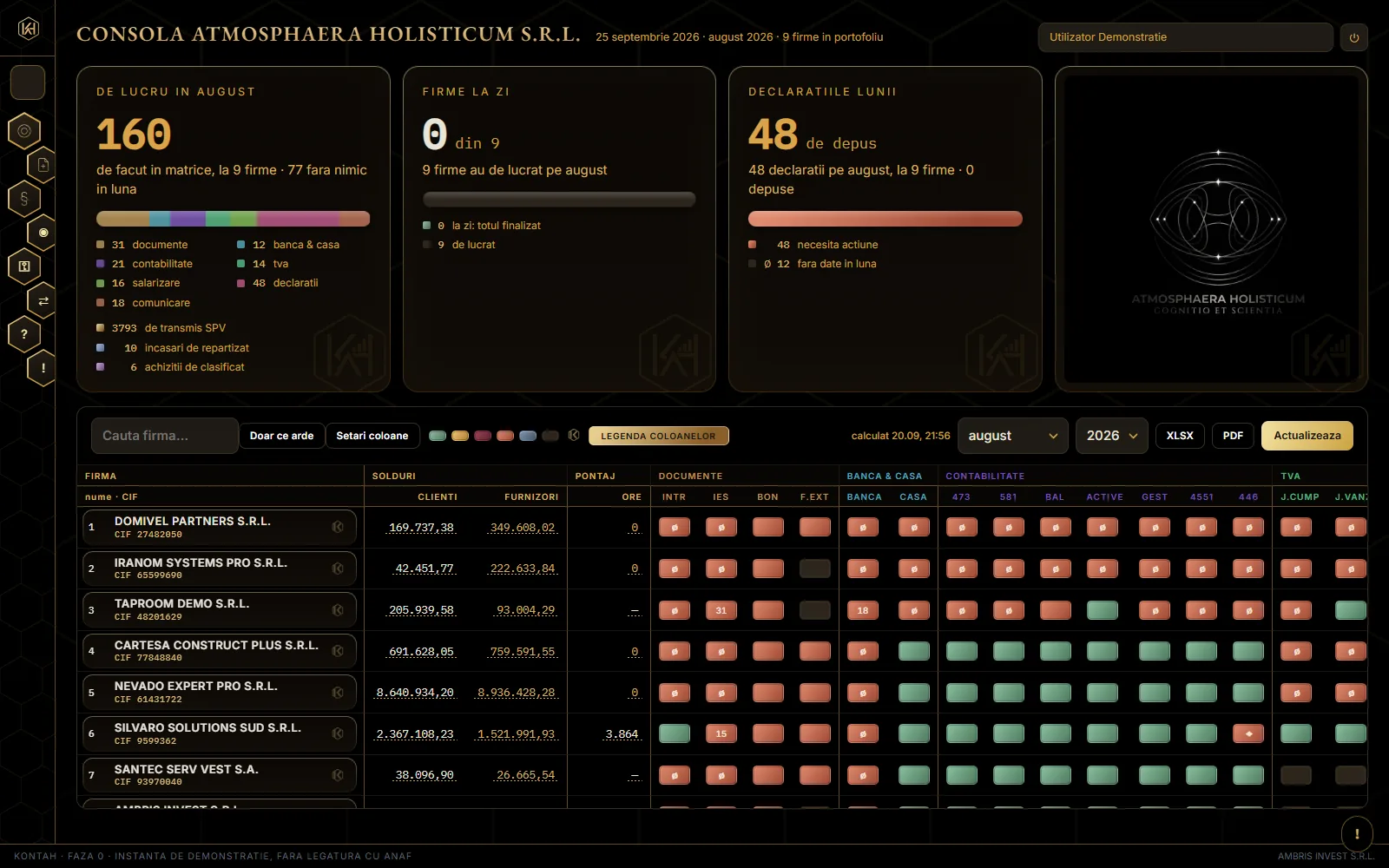Open the 'Utilizator Demonstratie' user selector
The height and width of the screenshot is (868, 1389).
1185,37
